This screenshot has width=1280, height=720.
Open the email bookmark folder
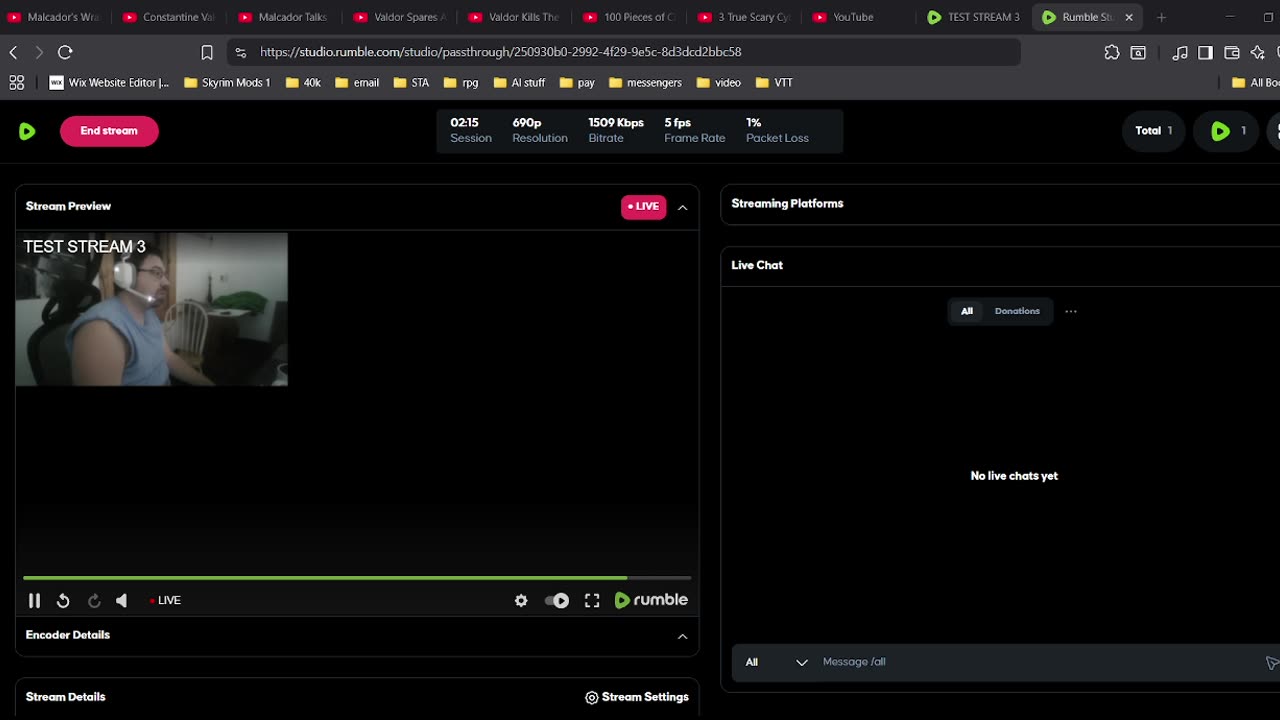pos(357,83)
